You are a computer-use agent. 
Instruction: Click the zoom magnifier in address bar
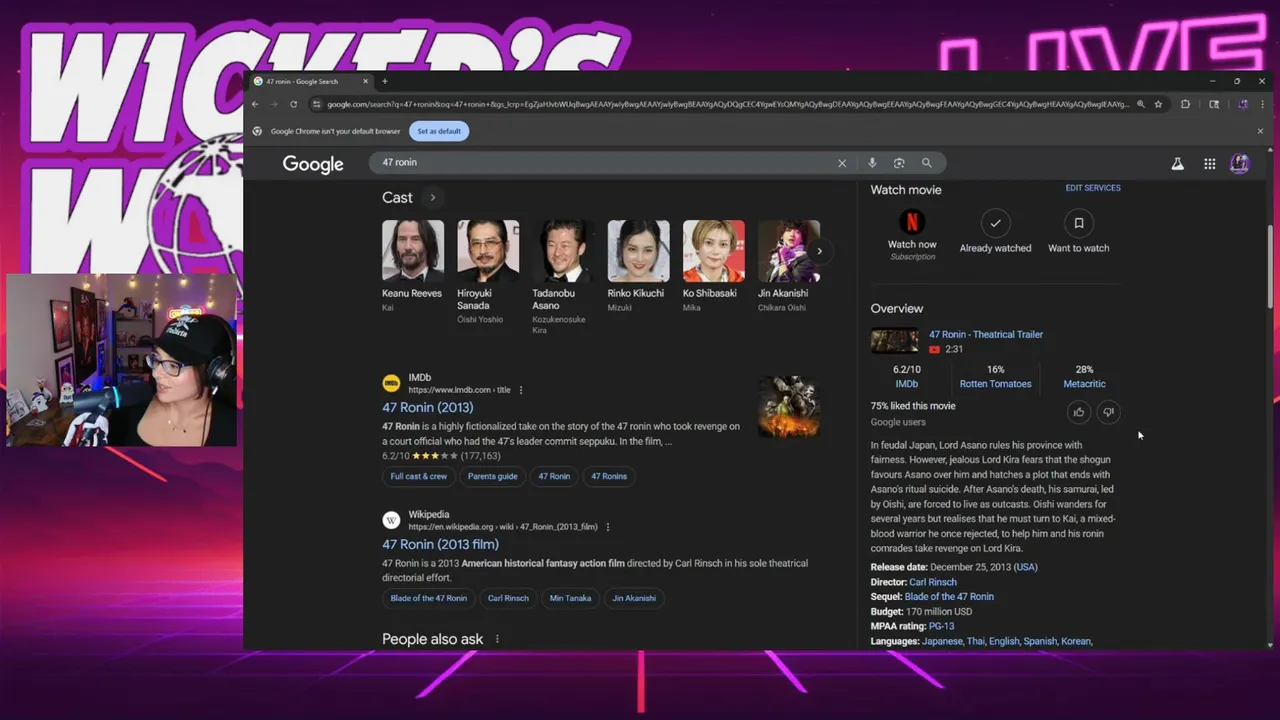coord(1140,104)
